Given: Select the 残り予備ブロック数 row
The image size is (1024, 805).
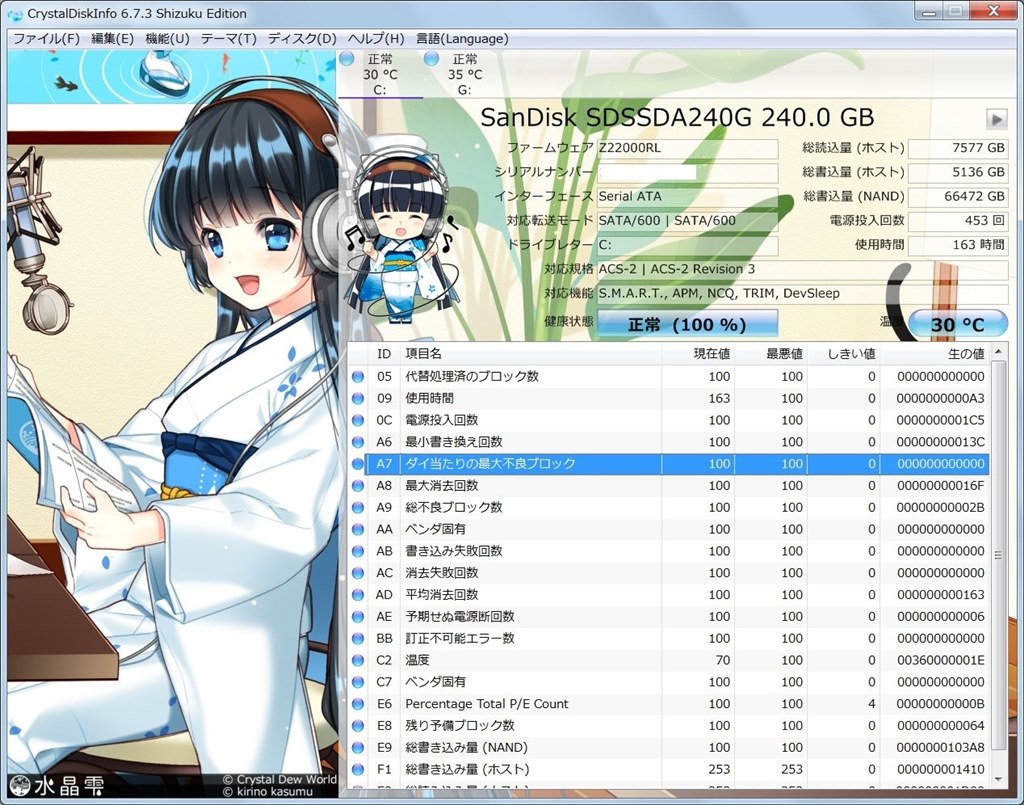Looking at the screenshot, I should click(669, 727).
